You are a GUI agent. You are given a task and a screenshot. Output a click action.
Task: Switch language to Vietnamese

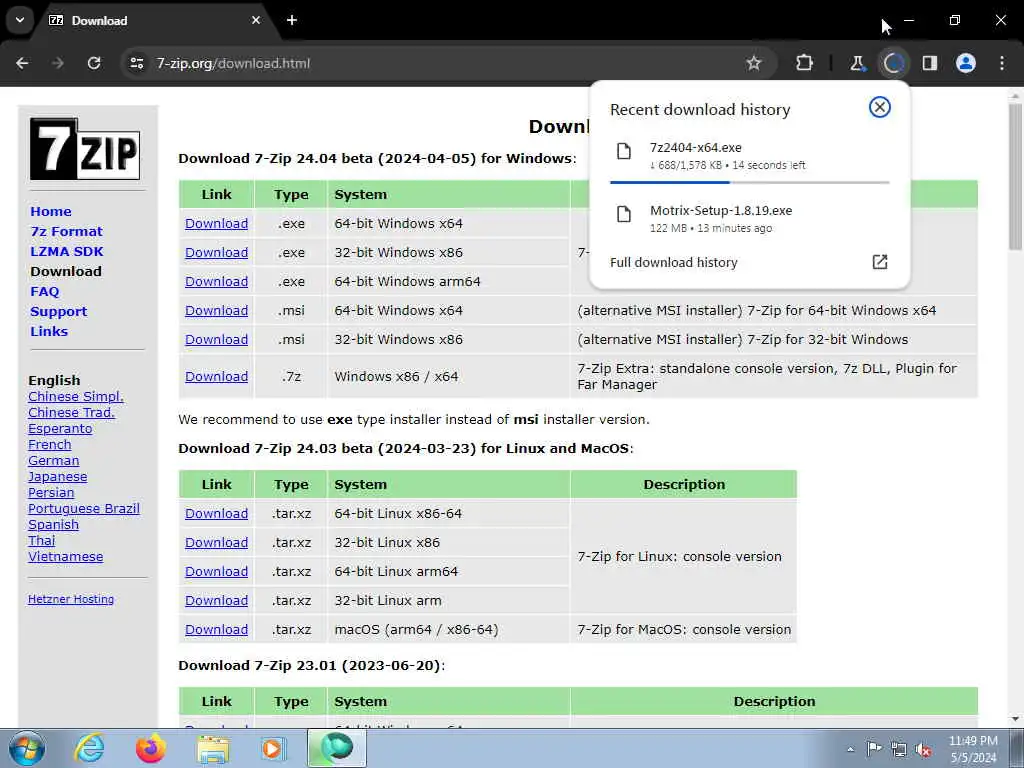pos(65,556)
